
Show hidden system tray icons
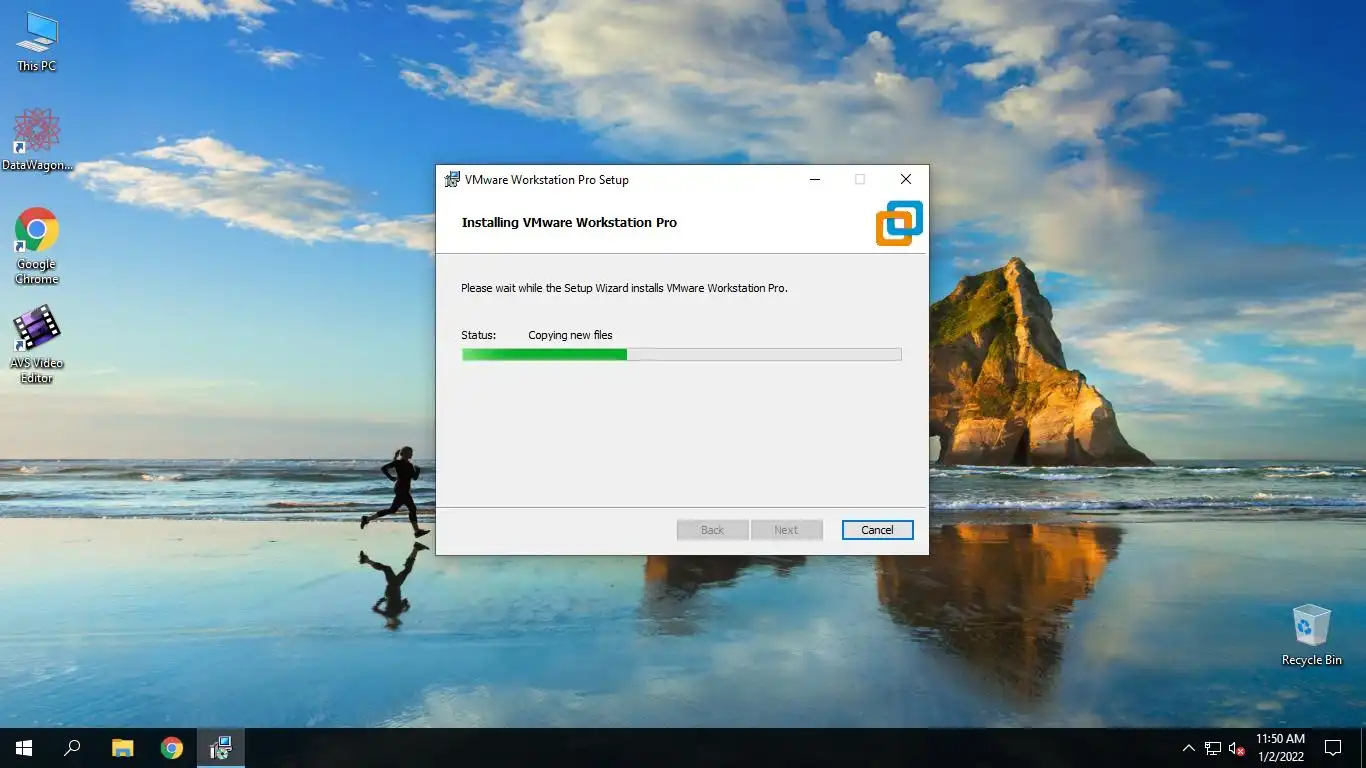1188,748
